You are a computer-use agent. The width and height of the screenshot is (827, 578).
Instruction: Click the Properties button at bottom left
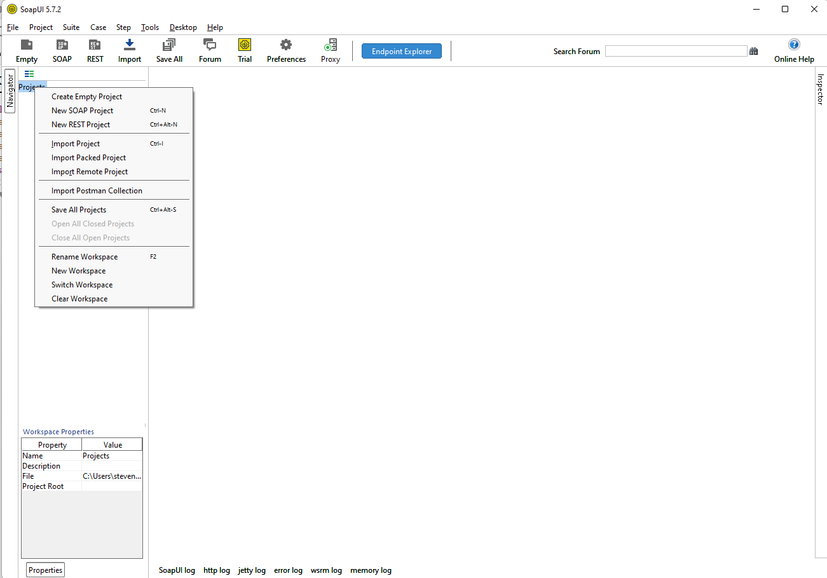click(x=45, y=570)
